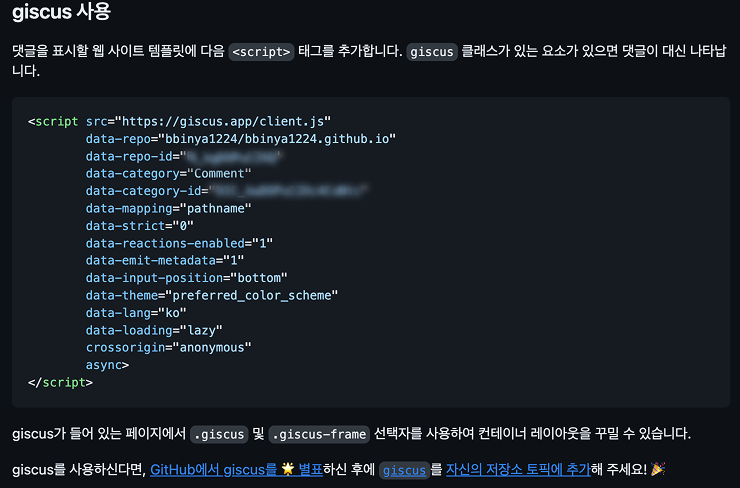
Task: Click the giscus inline code in the top paragraph
Action: pos(432,51)
